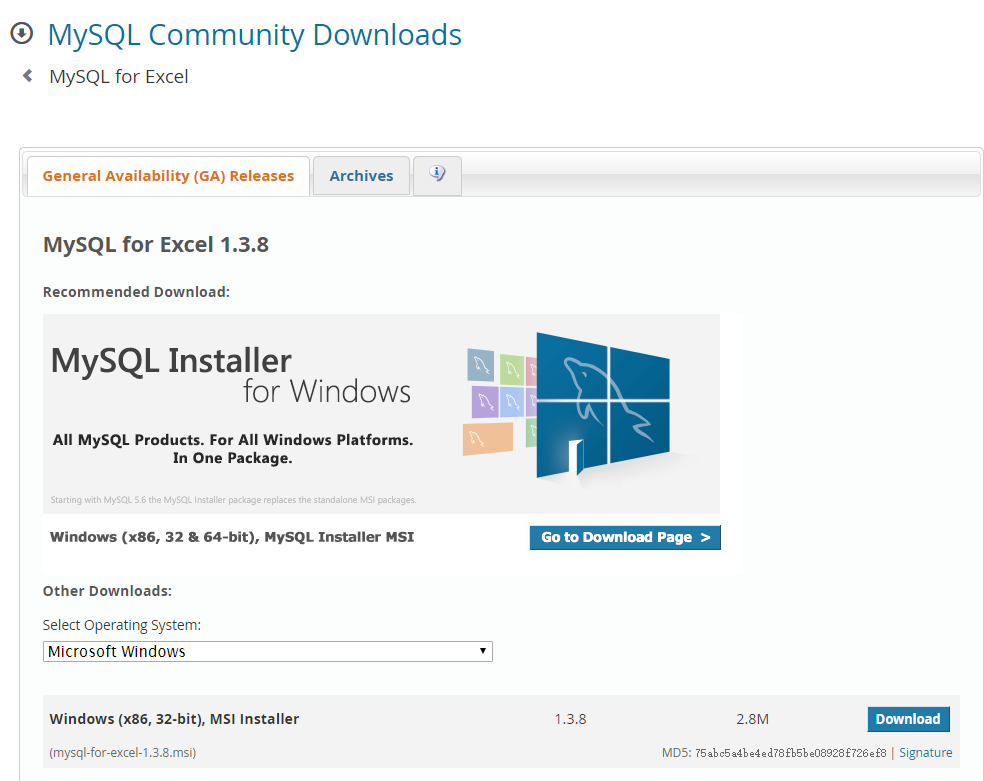Click the filename (mysql-for-excel-1.3.8.msi)
This screenshot has width=984, height=781.
(123, 753)
